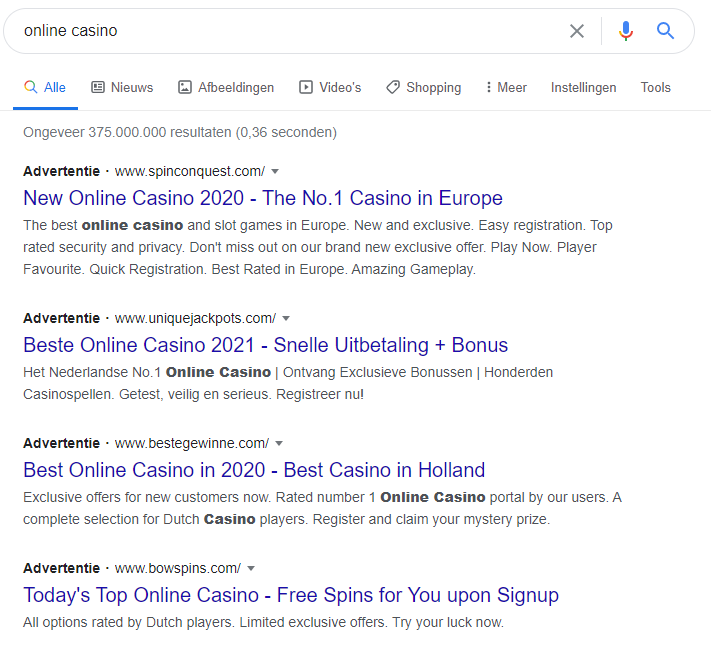This screenshot has width=711, height=652.
Task: Clear the search box with the X icon
Action: point(577,31)
